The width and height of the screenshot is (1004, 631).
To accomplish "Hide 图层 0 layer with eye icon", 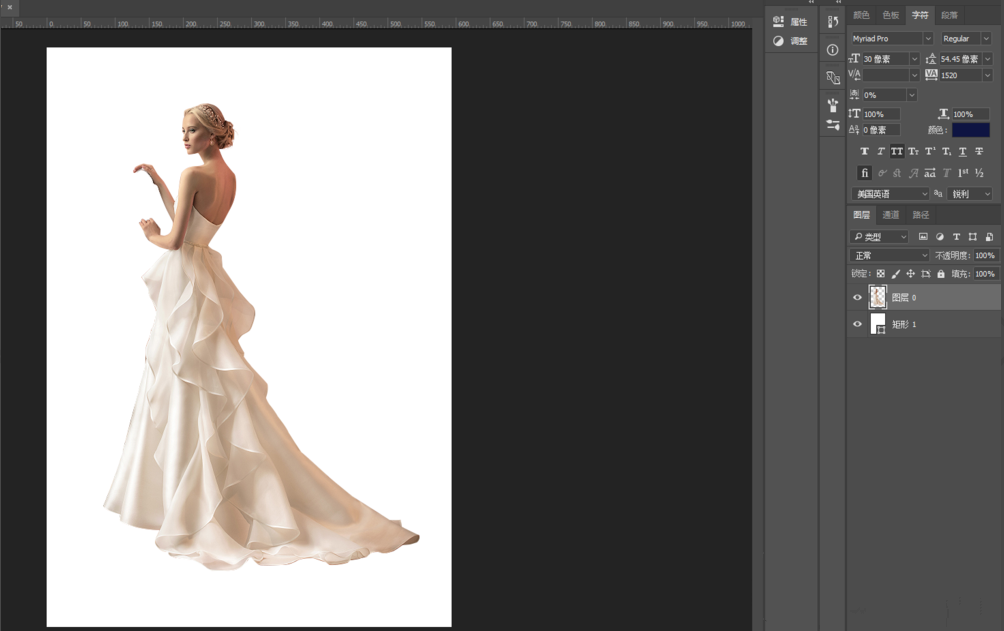I will pos(857,298).
